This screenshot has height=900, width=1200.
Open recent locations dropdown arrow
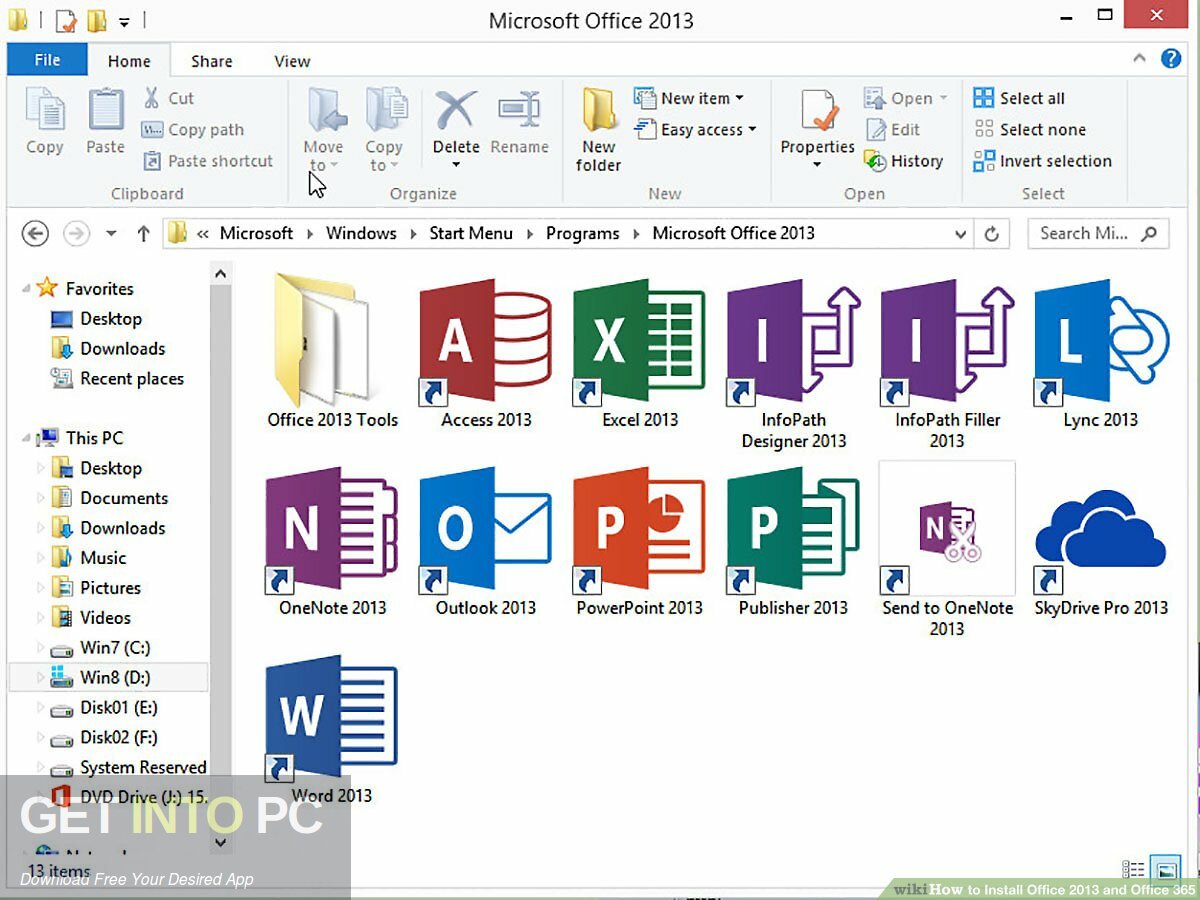(111, 234)
